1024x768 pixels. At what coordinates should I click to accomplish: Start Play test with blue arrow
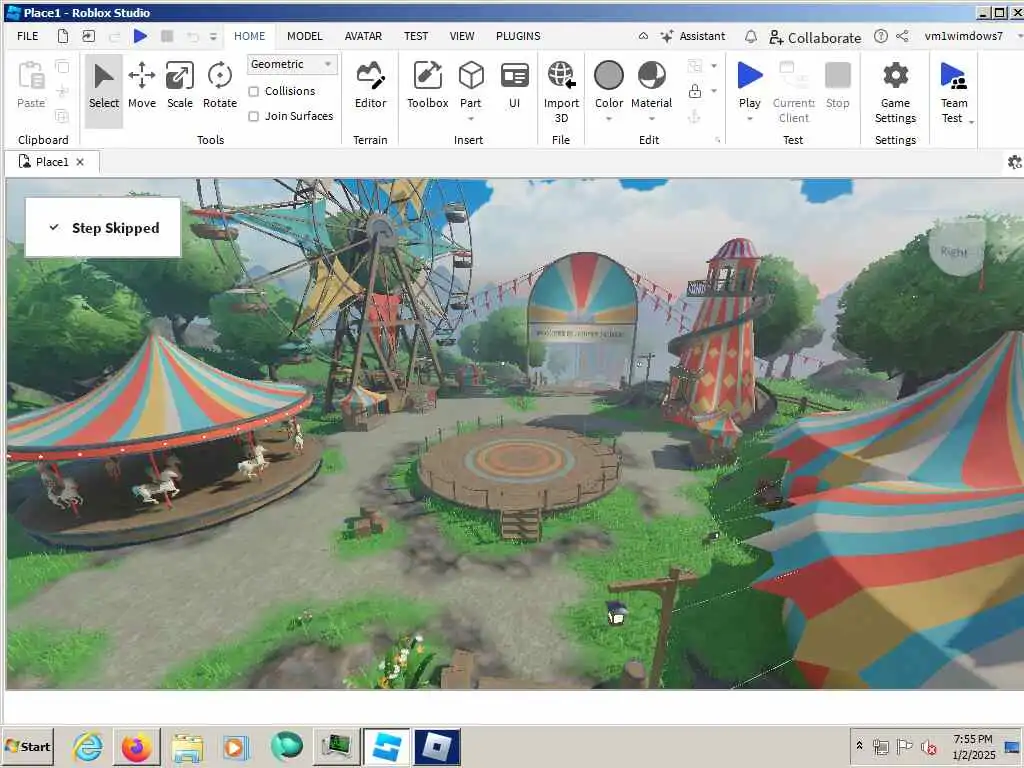[x=750, y=75]
